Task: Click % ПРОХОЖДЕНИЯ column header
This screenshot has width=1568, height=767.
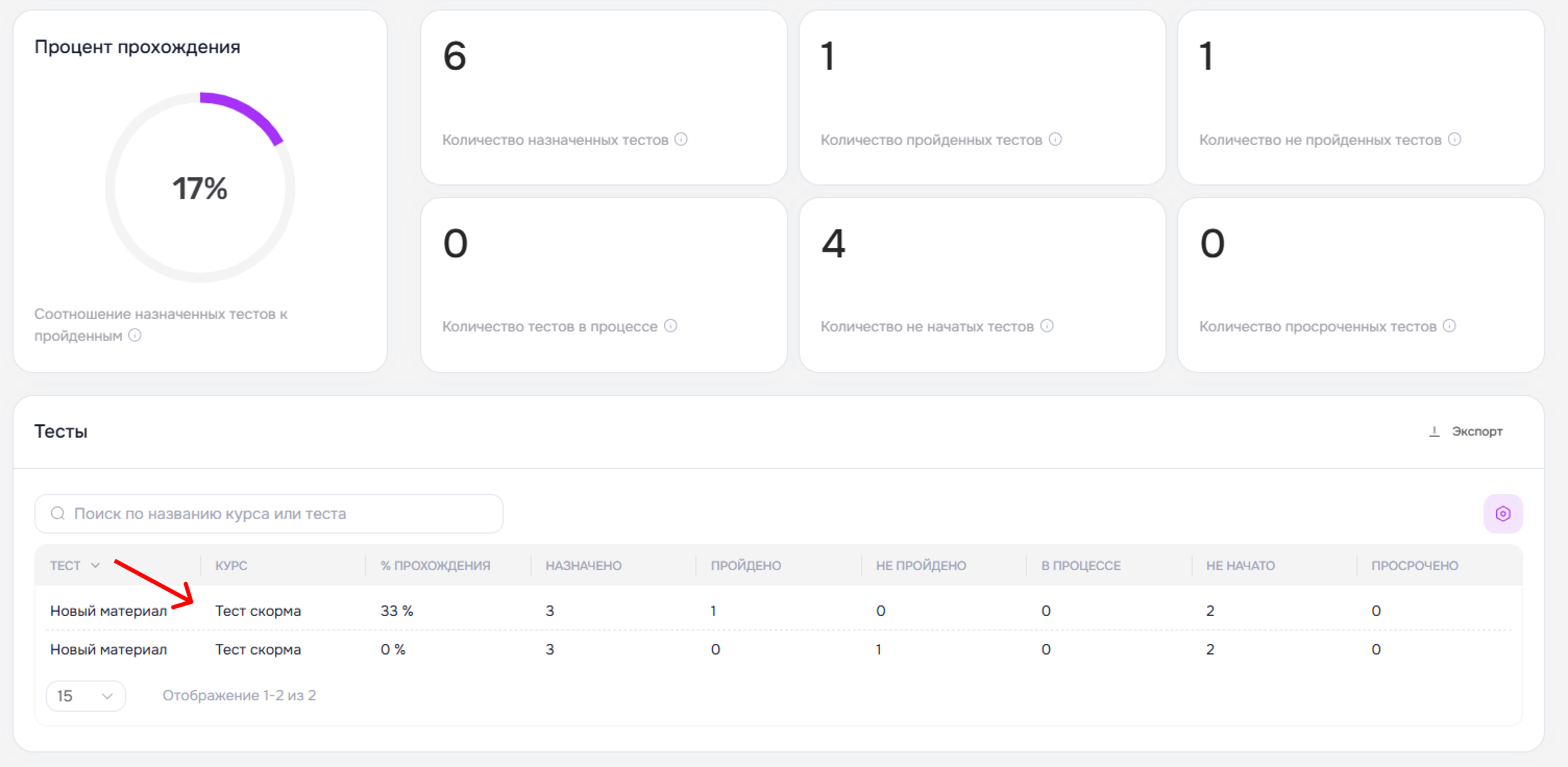Action: [x=435, y=566]
